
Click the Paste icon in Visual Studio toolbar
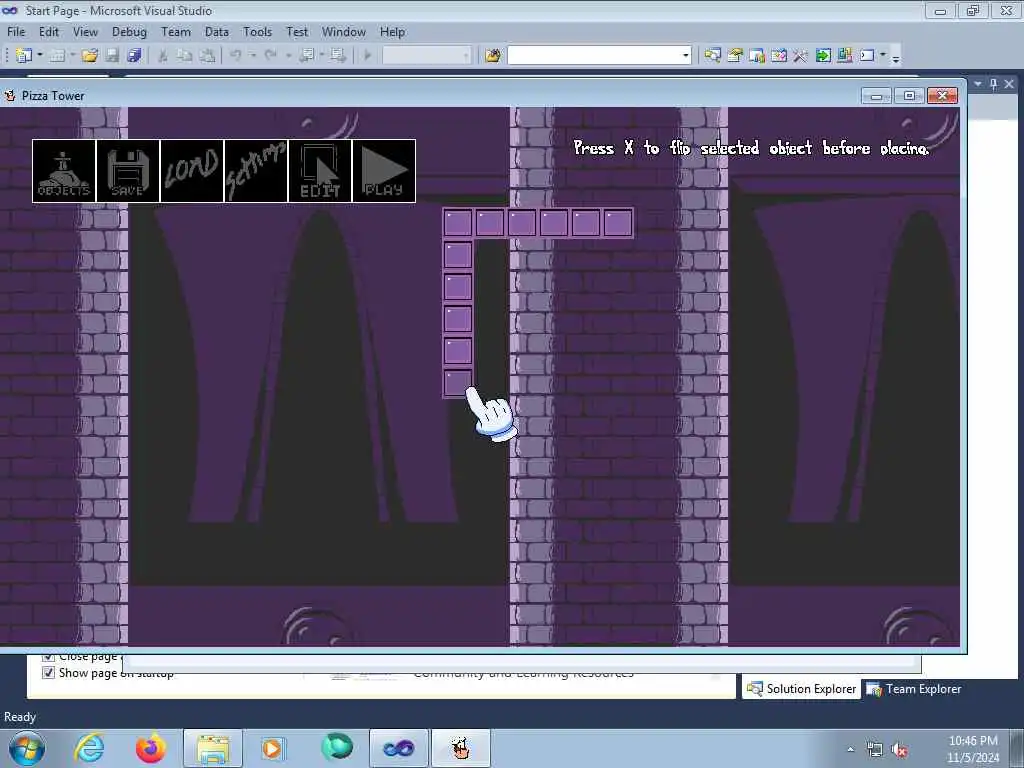[x=207, y=56]
